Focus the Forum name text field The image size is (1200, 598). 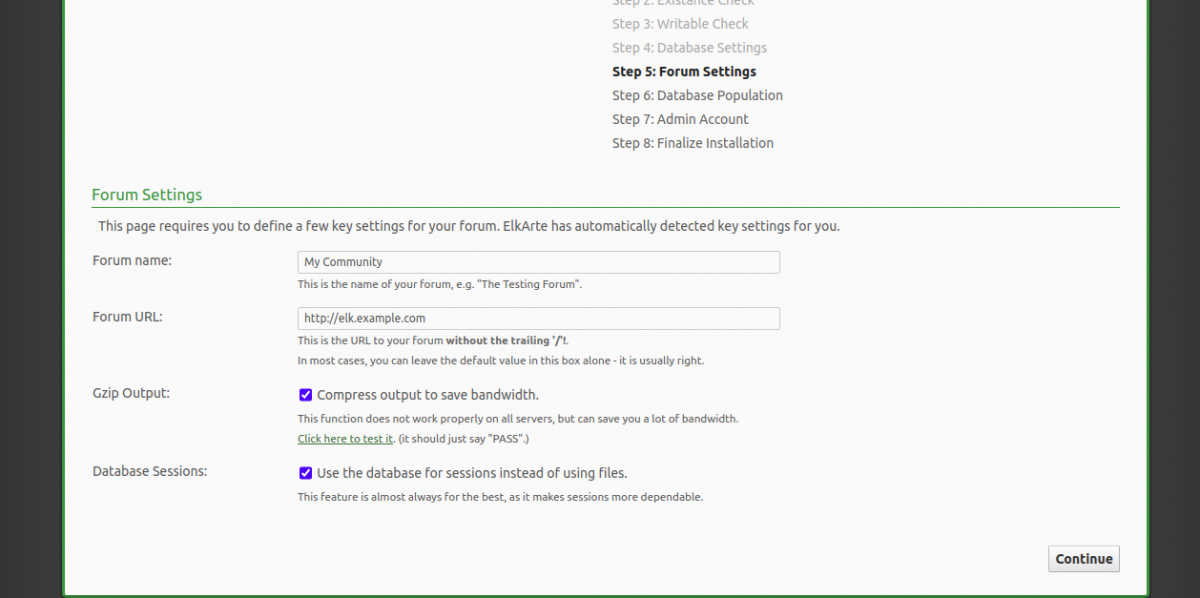pyautogui.click(x=538, y=262)
